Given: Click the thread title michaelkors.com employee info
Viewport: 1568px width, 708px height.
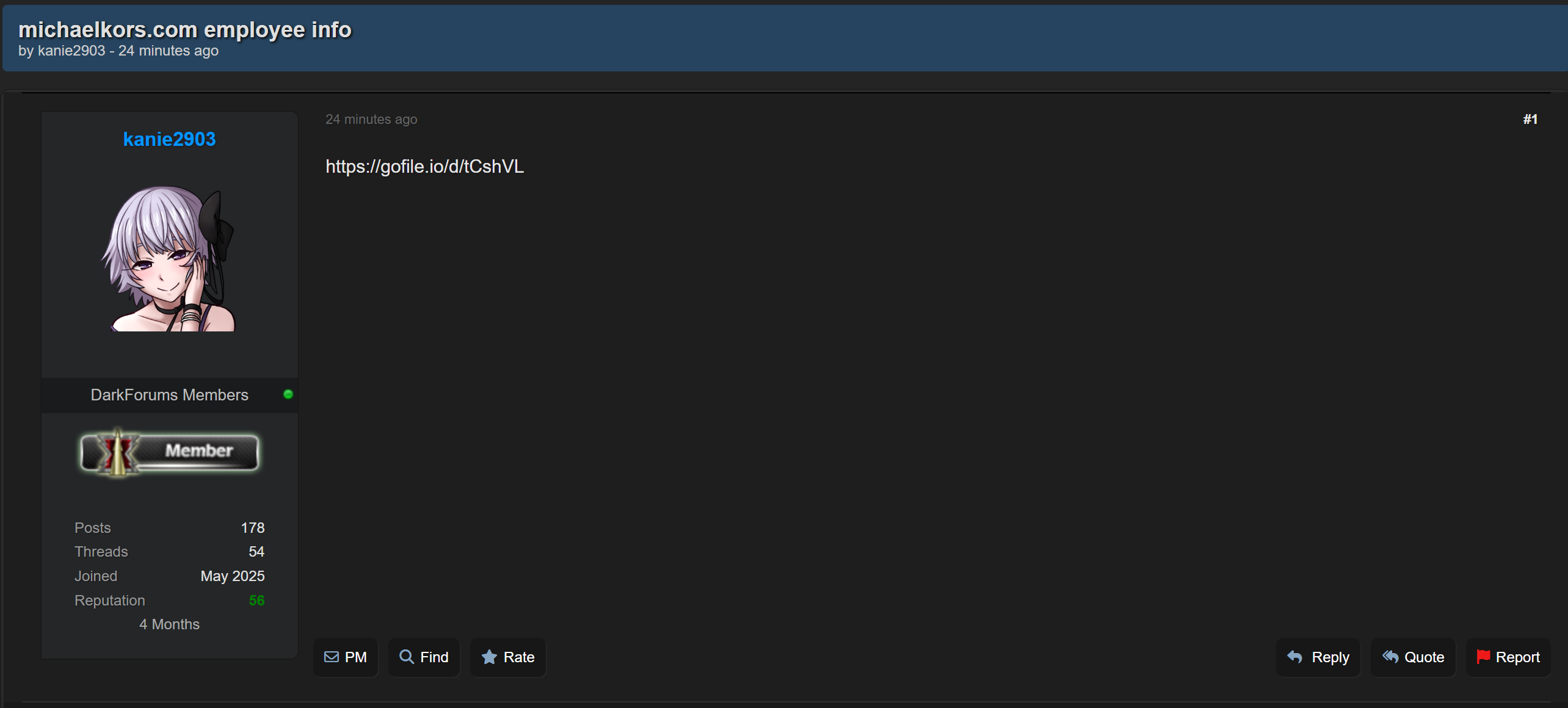Looking at the screenshot, I should [185, 29].
